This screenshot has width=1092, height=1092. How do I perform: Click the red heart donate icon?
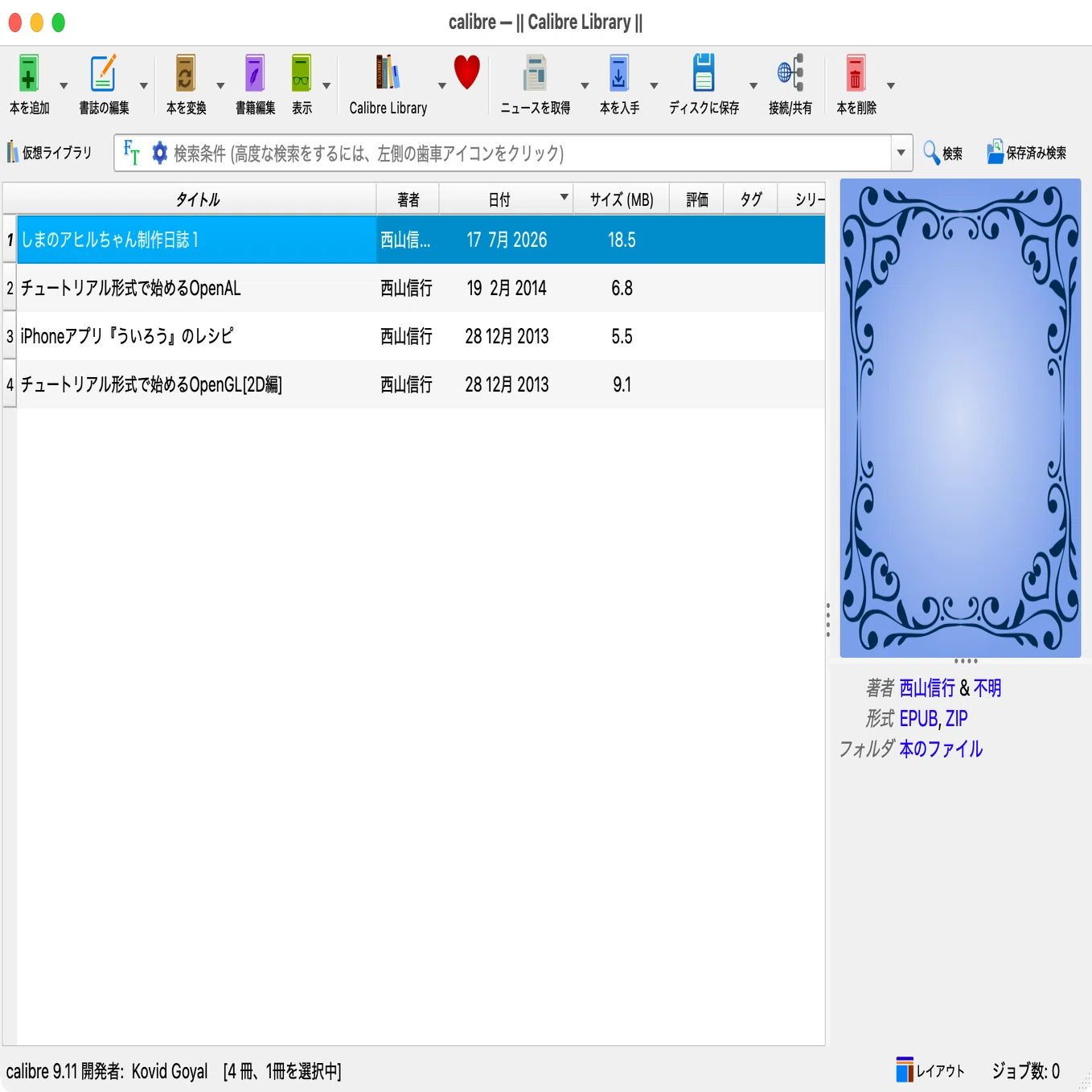pos(467,72)
